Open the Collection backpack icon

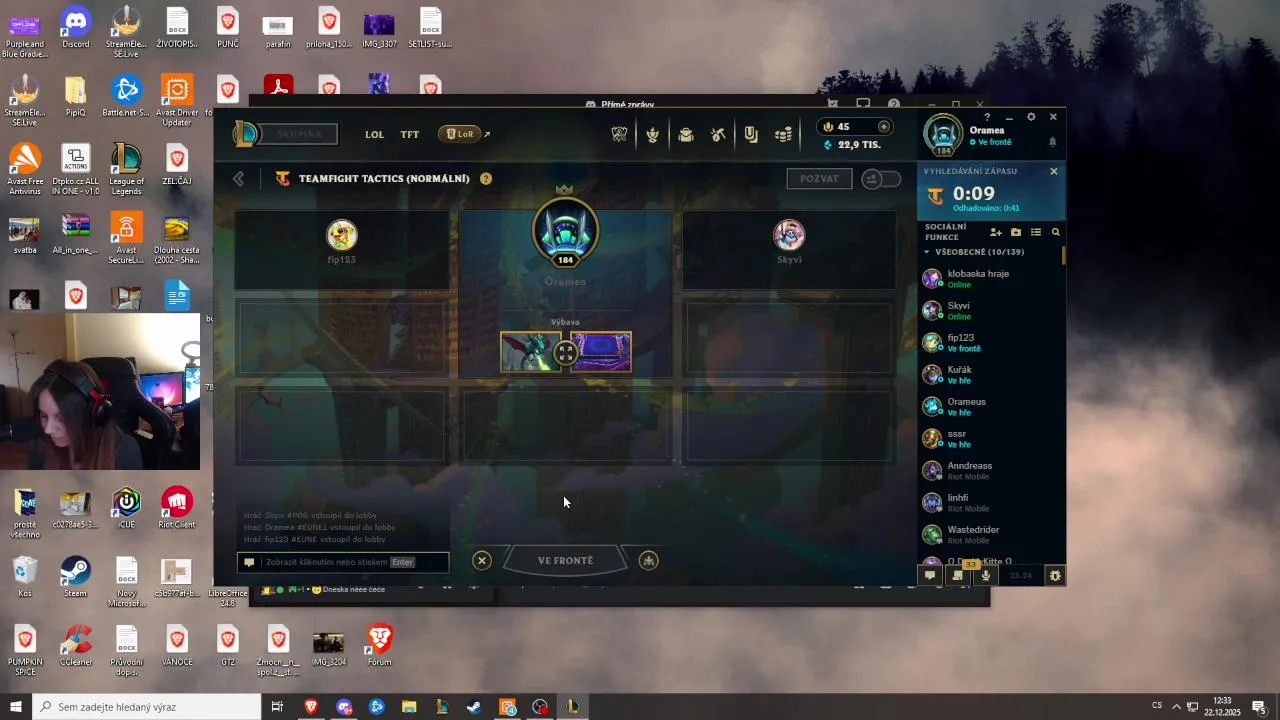pyautogui.click(x=686, y=134)
